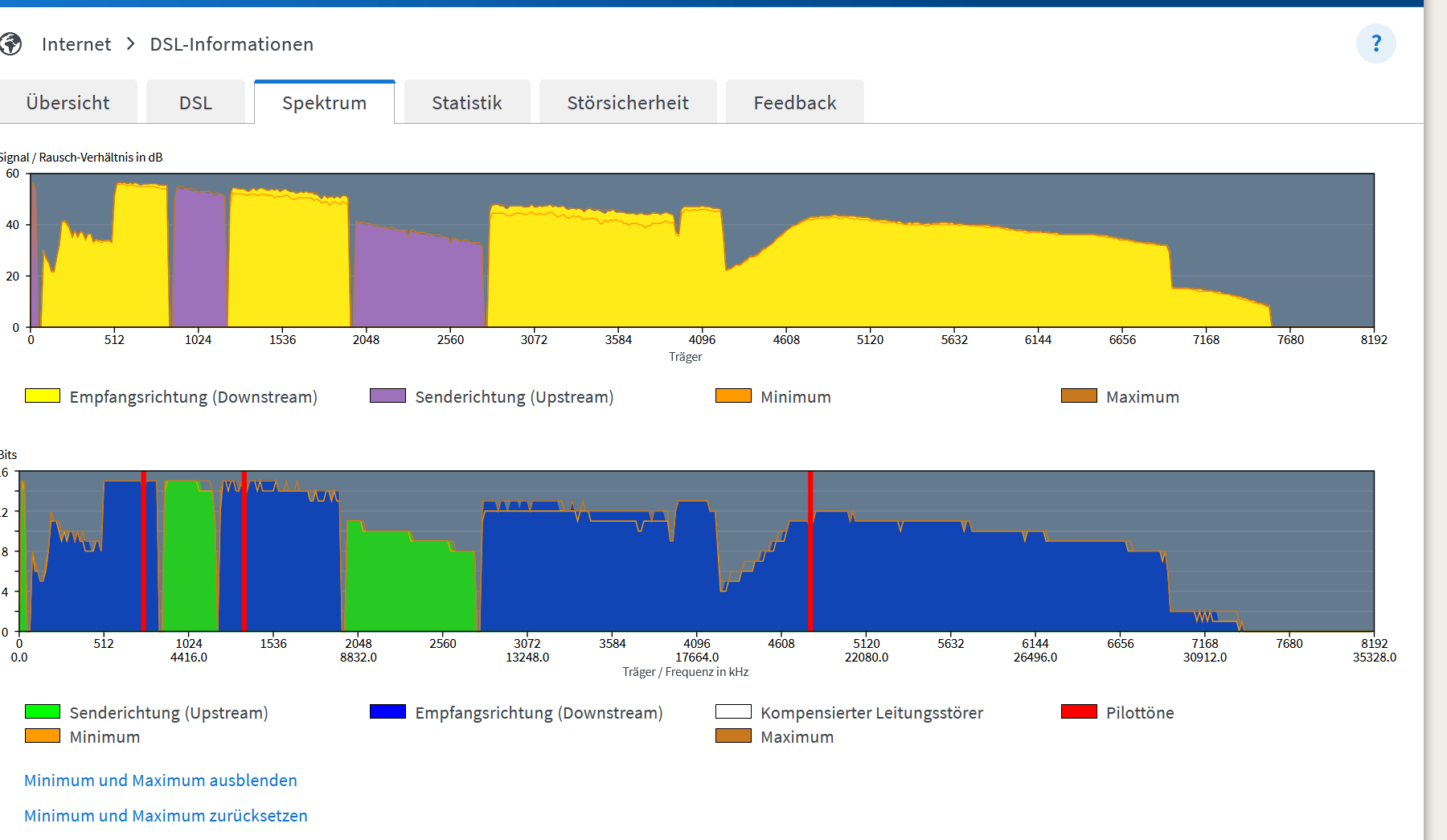Click the Internet breadcrumb link
The height and width of the screenshot is (840, 1447).
(x=76, y=44)
